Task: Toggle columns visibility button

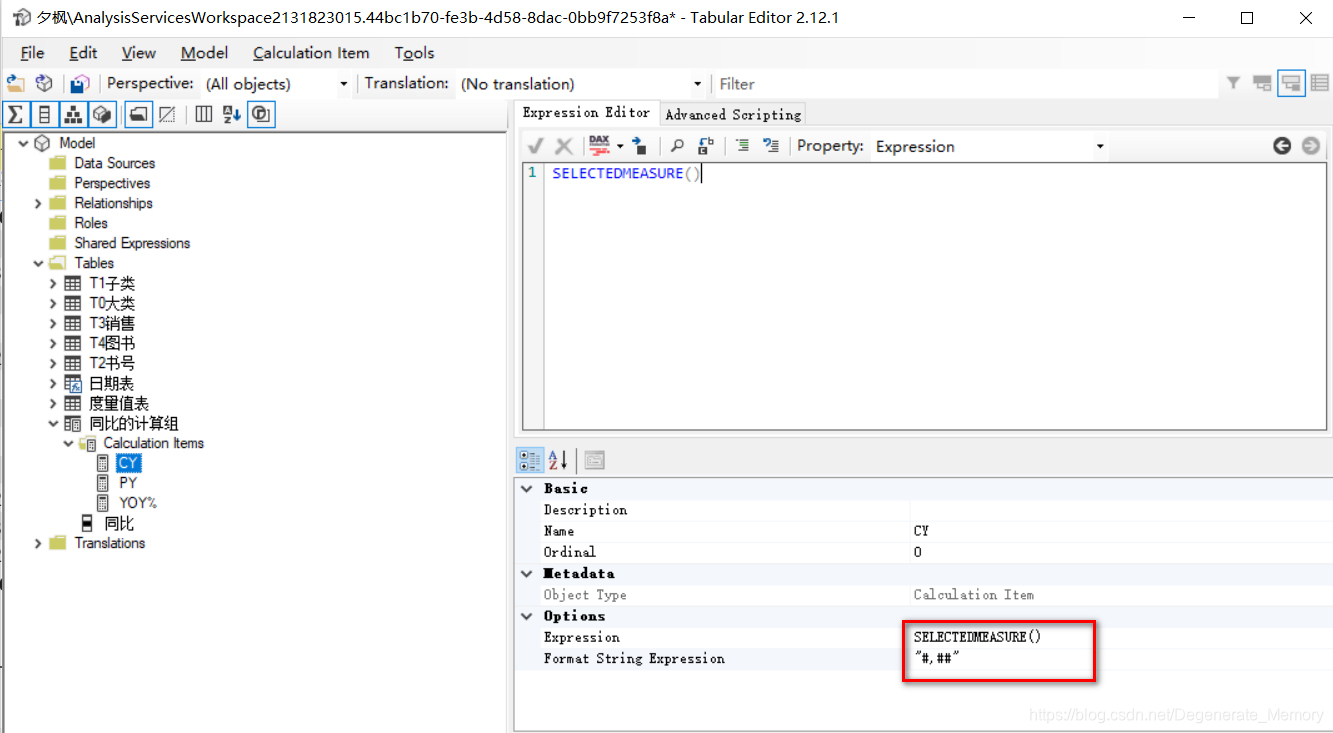Action: click(x=44, y=114)
